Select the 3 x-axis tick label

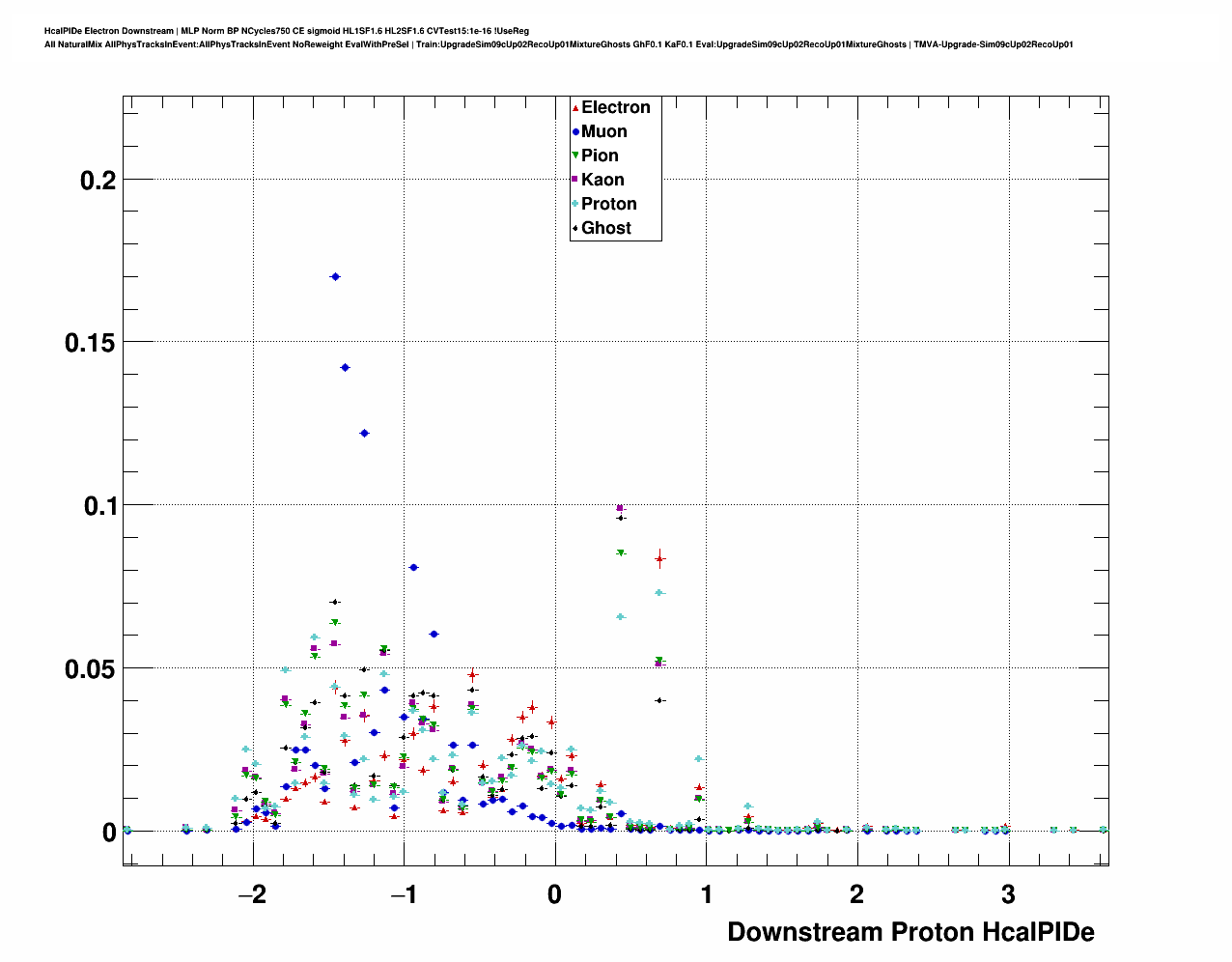coord(1008,895)
